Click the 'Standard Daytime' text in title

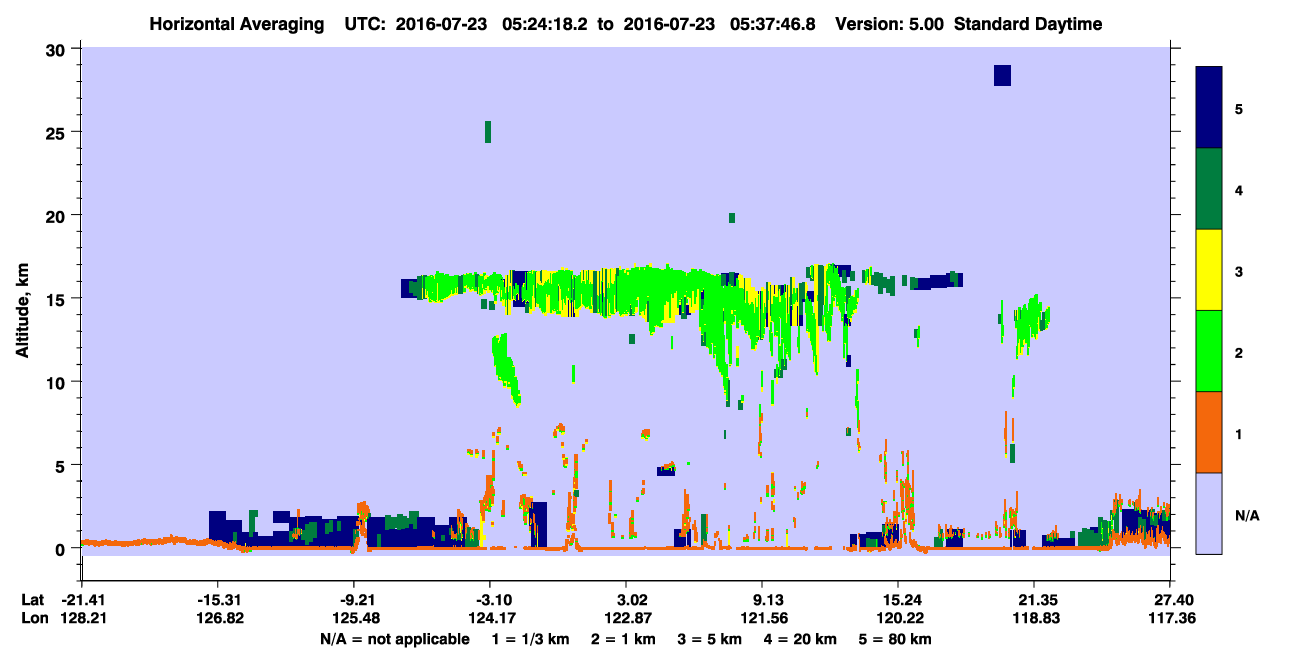pos(1028,24)
